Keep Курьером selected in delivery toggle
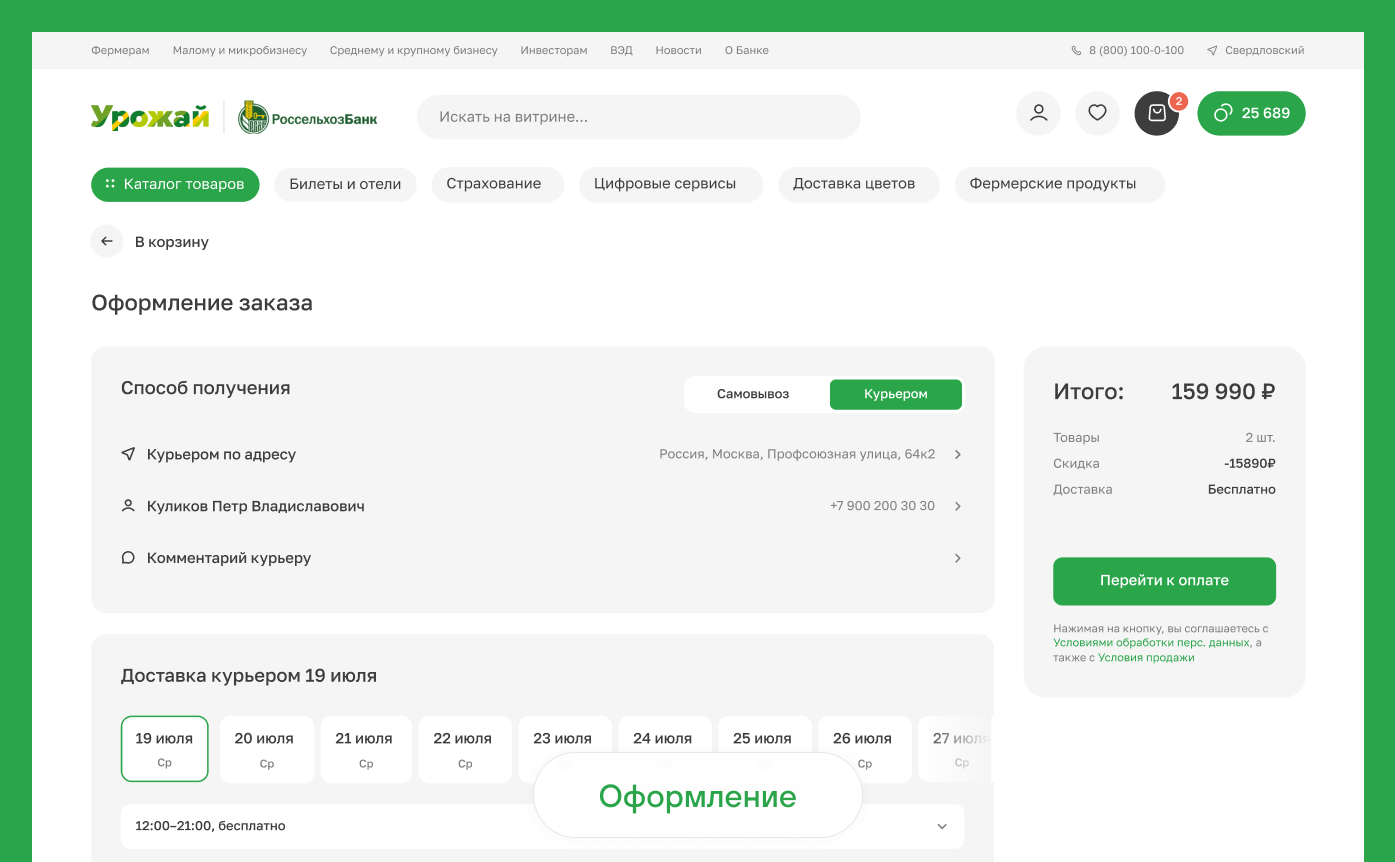 click(896, 394)
